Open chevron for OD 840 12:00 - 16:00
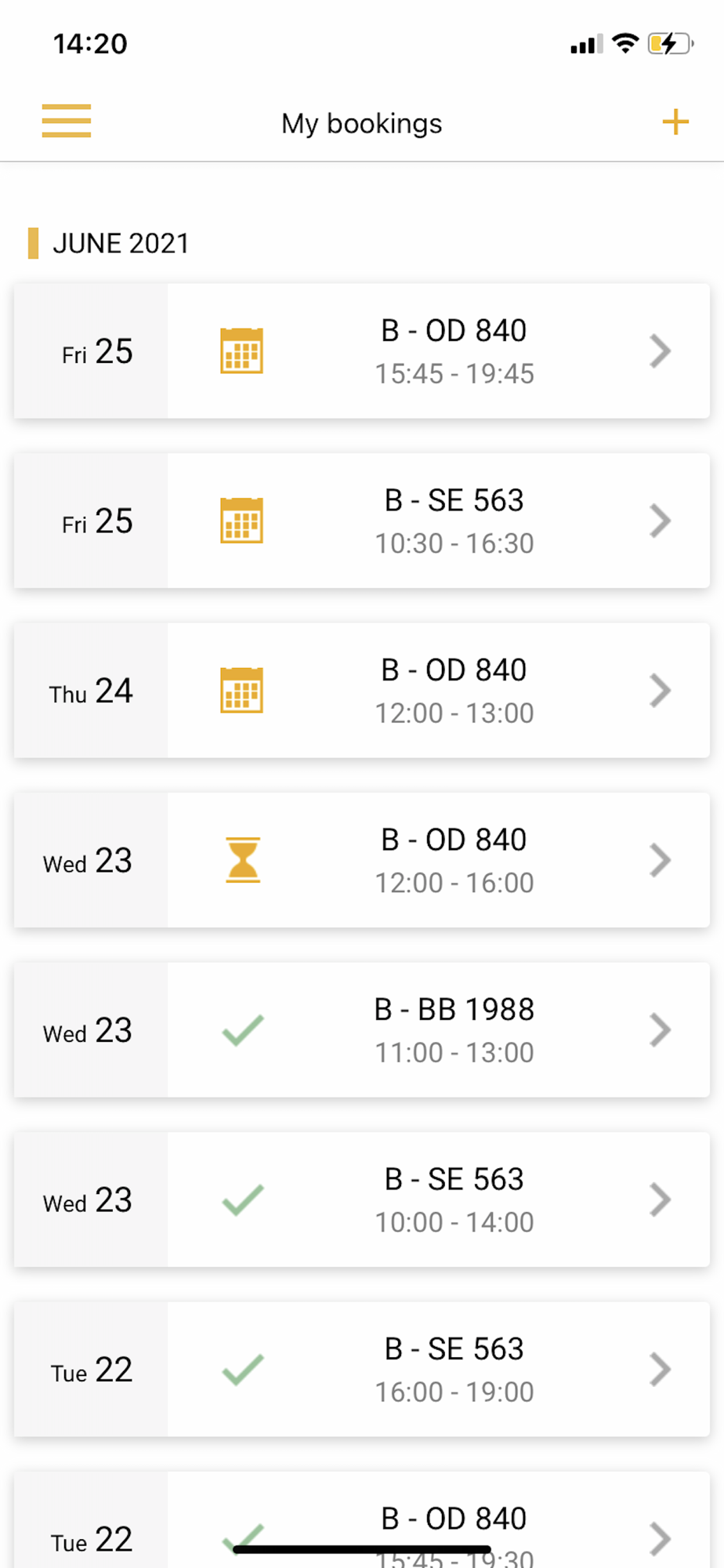This screenshot has width=724, height=1568. 661,860
